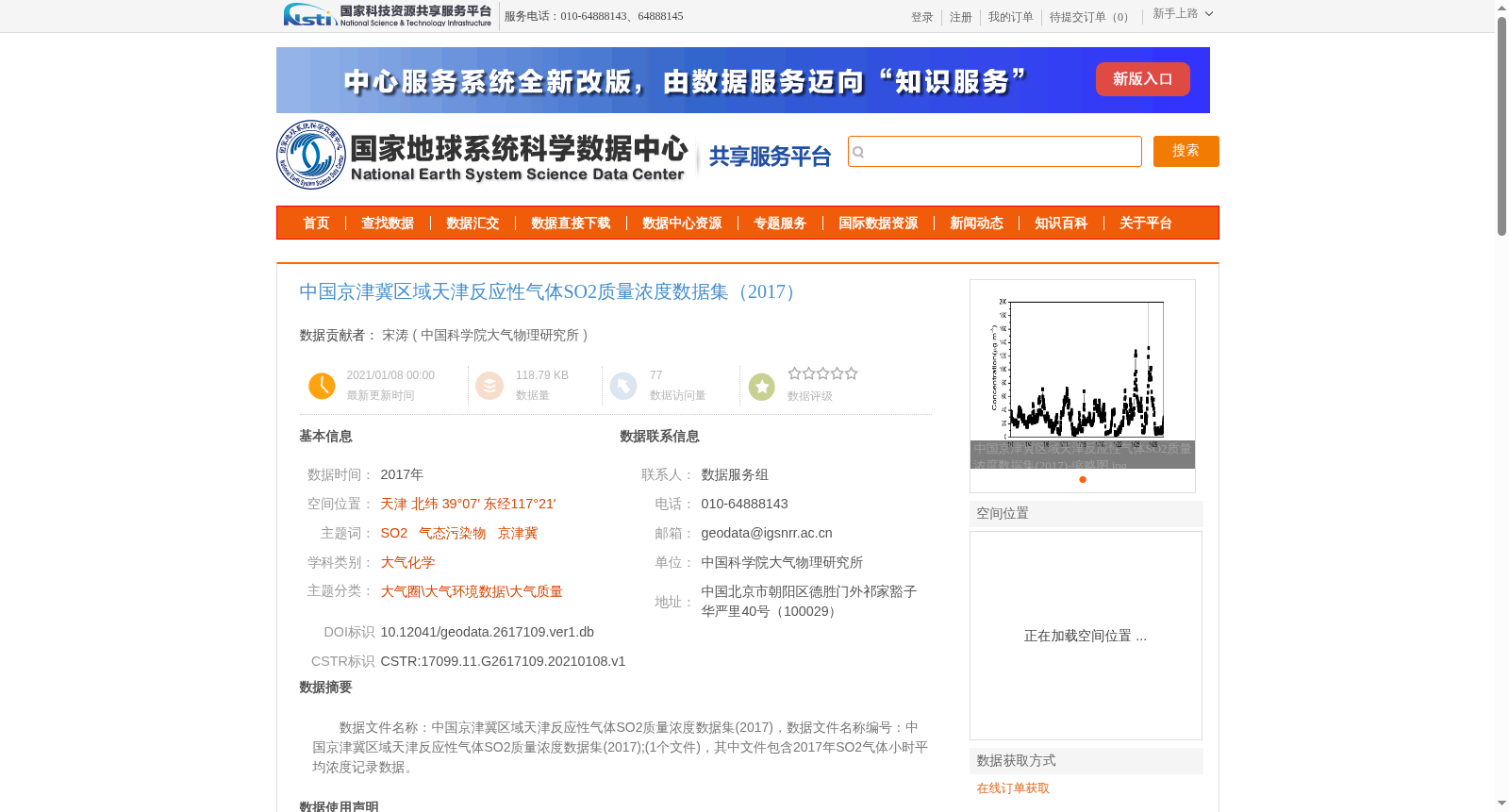Open 数据直接下载 menu item
This screenshot has height=812, width=1509.
pyautogui.click(x=571, y=224)
